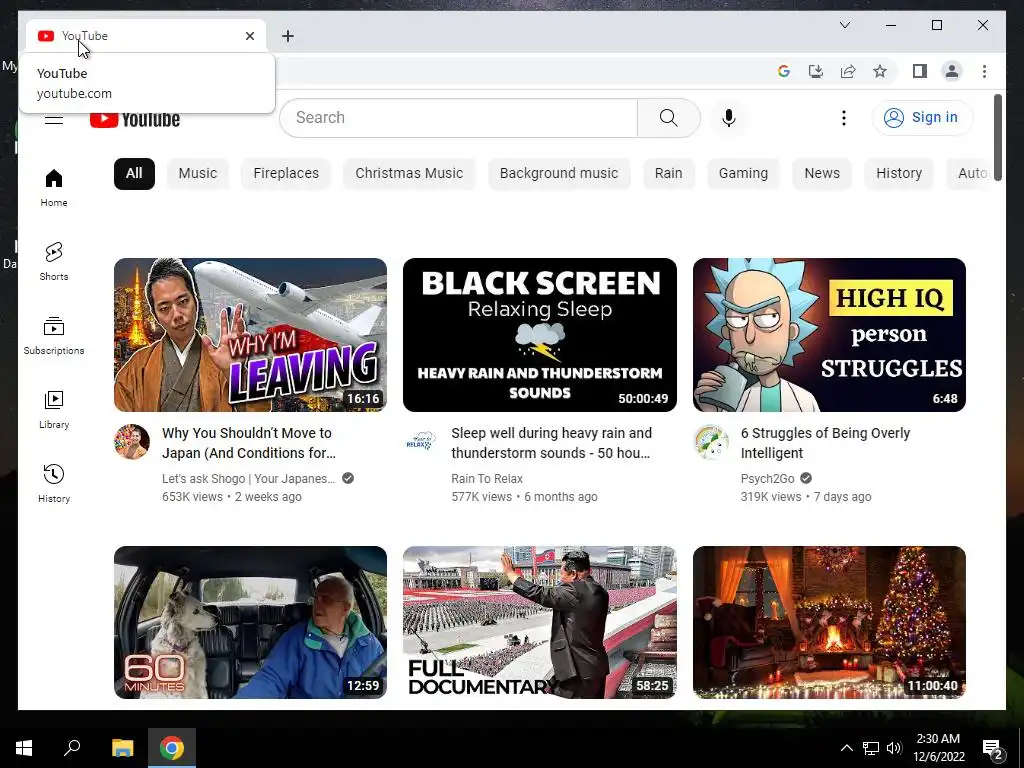Open the Full Documentary video thumbnail

click(x=539, y=622)
